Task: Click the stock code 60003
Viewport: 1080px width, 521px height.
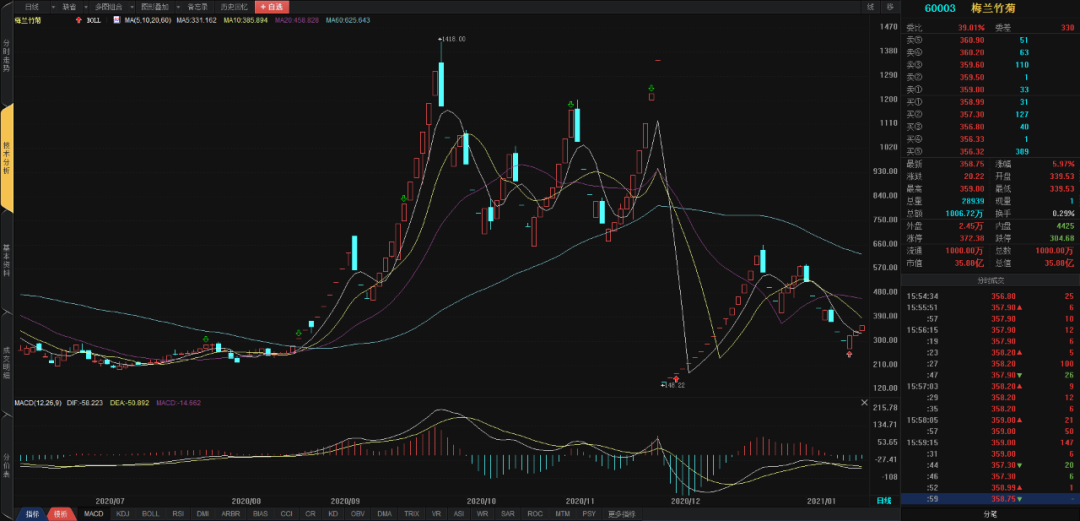Action: pos(939,8)
